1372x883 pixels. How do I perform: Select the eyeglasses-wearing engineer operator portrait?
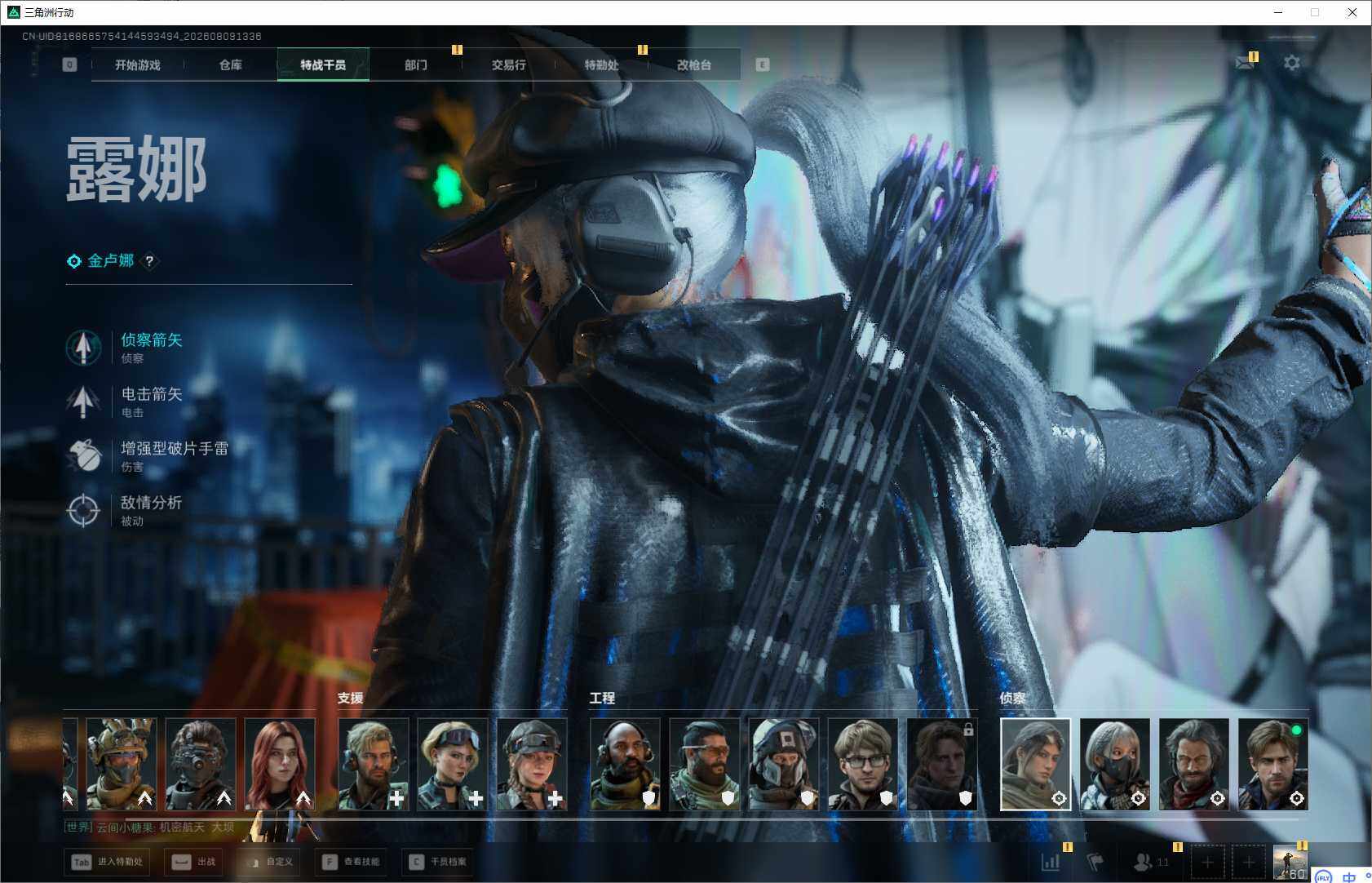point(863,764)
